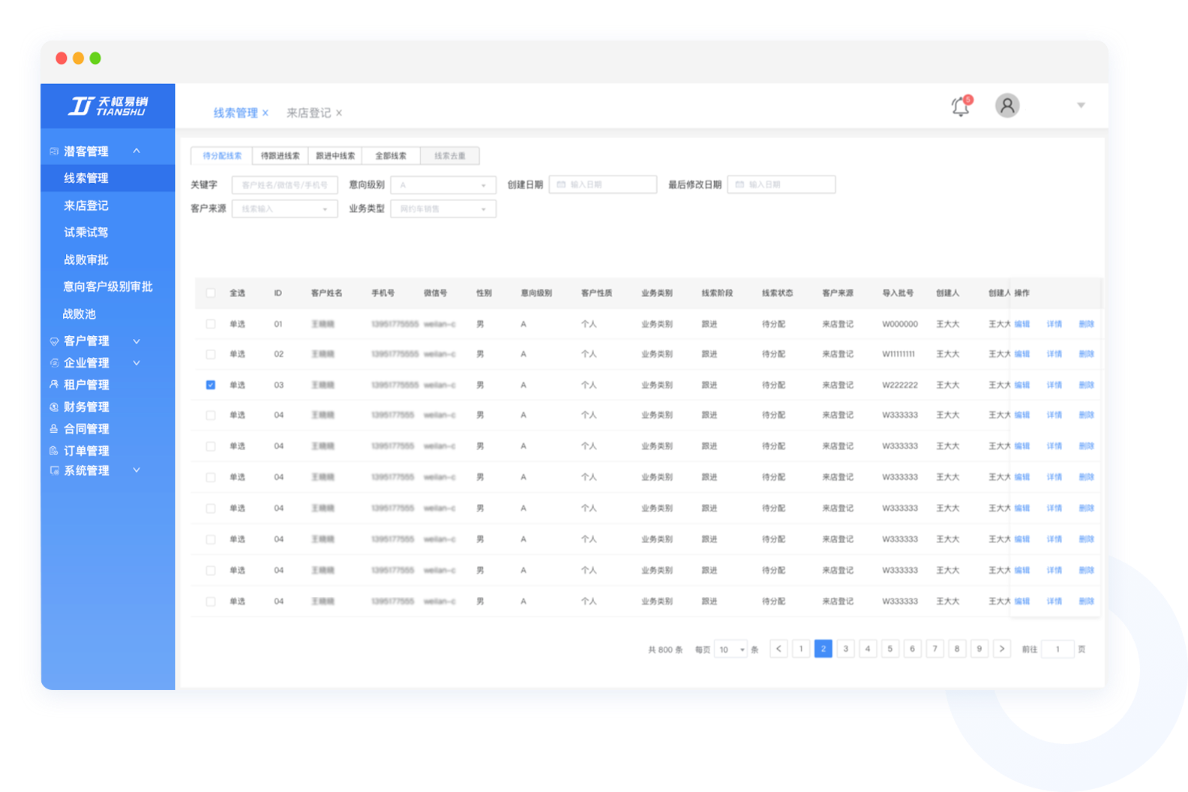Click the 线索去重 button
This screenshot has width=1188, height=792.
coord(449,156)
